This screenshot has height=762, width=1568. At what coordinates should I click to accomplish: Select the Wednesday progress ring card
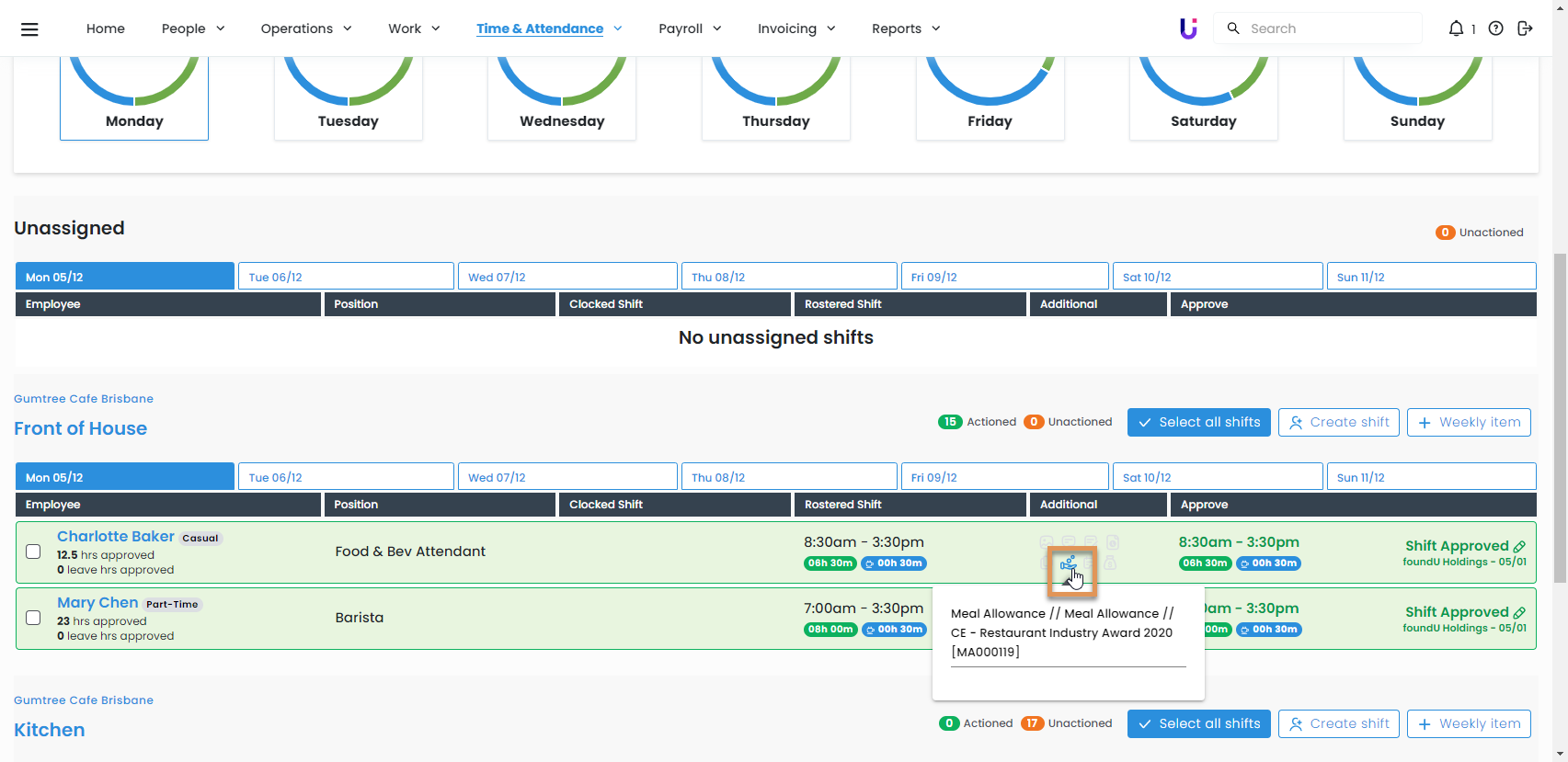562,97
